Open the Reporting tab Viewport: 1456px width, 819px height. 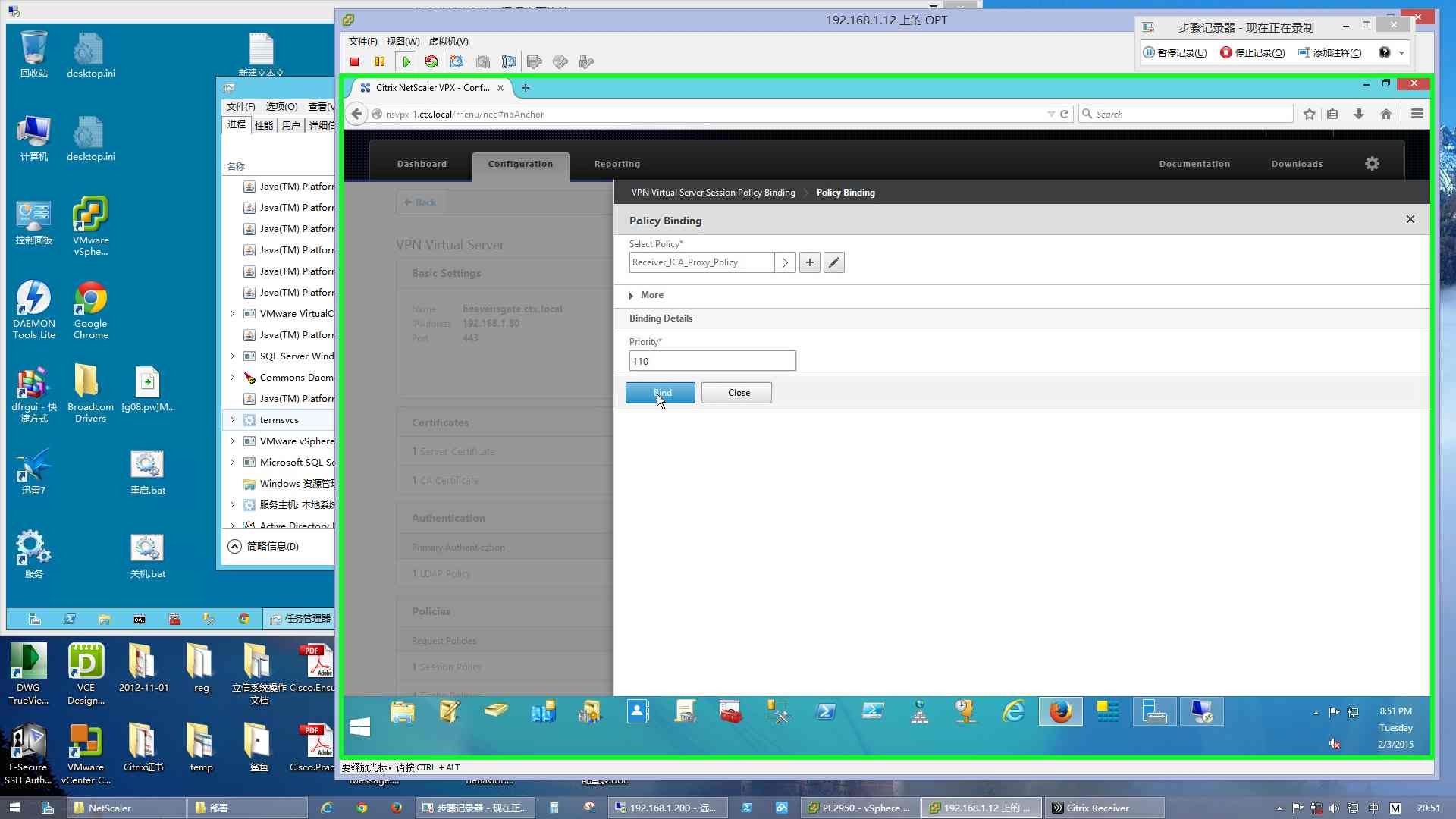(x=617, y=164)
